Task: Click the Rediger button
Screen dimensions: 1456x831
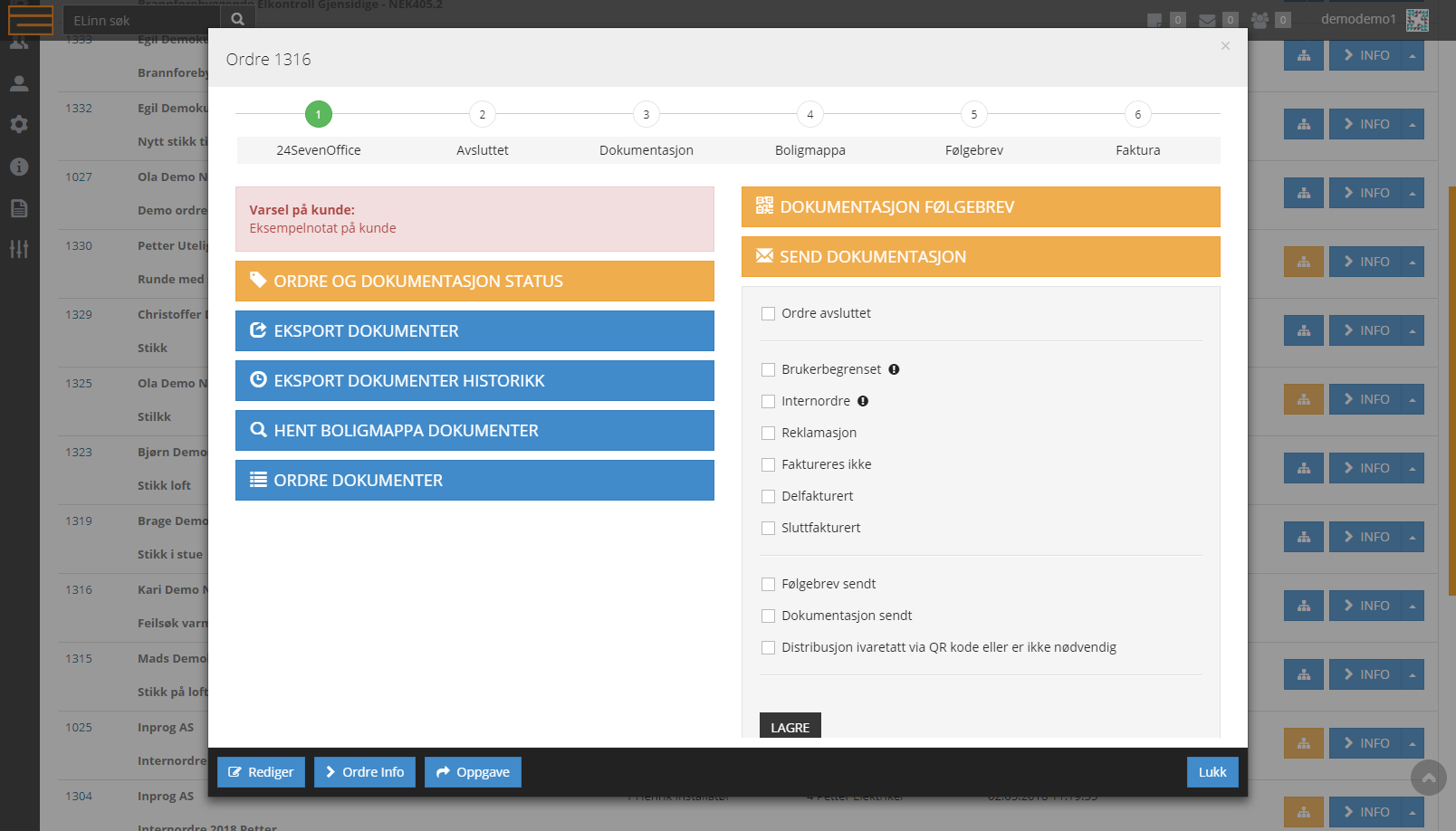Action: click(261, 772)
